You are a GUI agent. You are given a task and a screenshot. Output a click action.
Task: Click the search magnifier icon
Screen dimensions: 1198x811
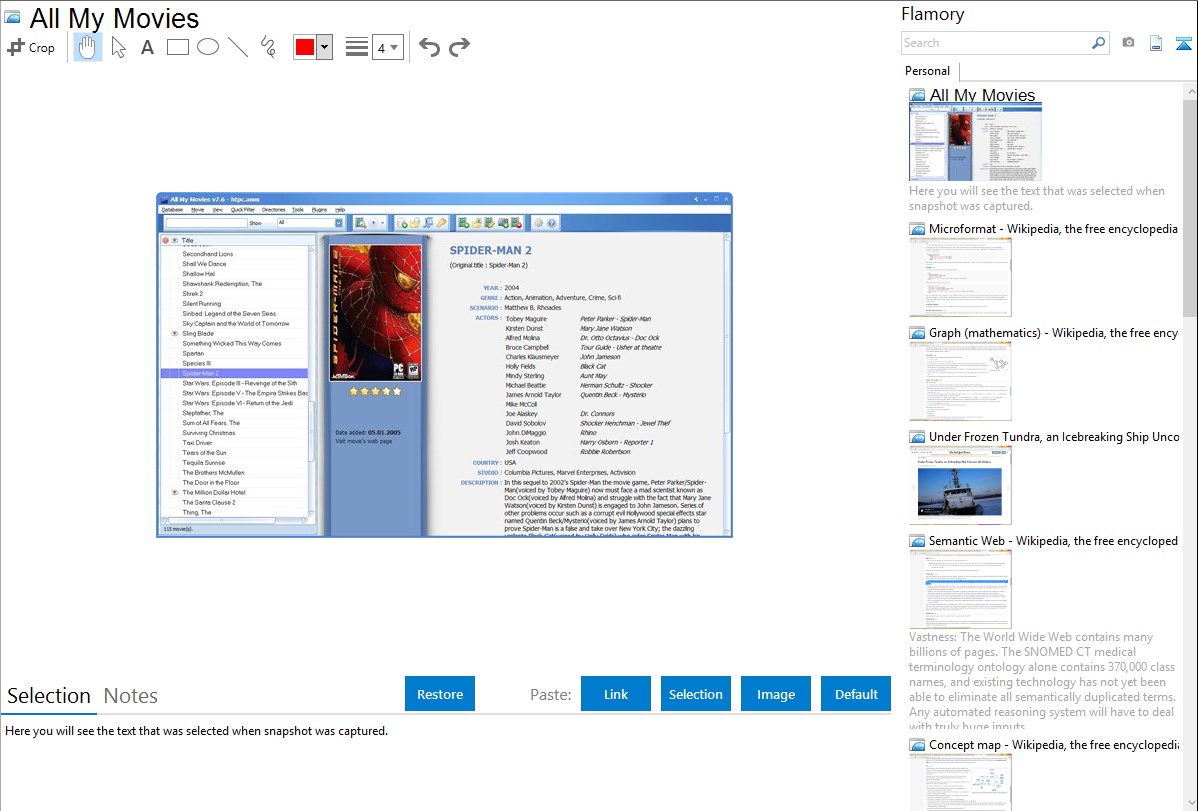click(1098, 43)
